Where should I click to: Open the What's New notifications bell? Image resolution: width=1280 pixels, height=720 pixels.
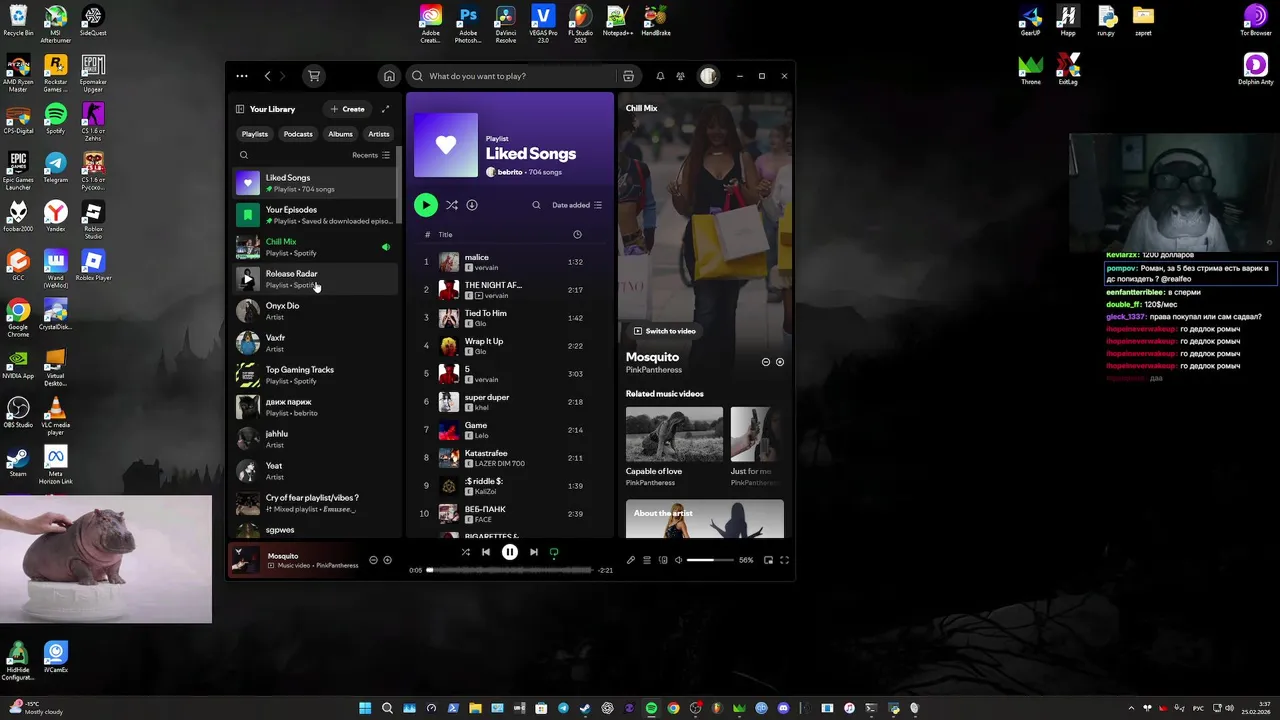660,76
